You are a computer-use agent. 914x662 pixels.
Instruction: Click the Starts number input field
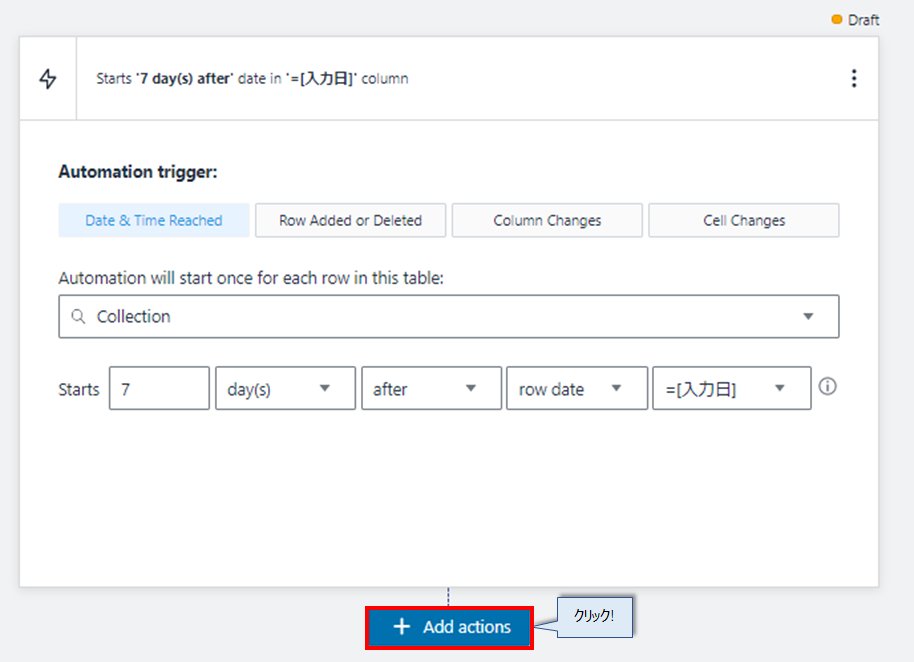click(159, 389)
